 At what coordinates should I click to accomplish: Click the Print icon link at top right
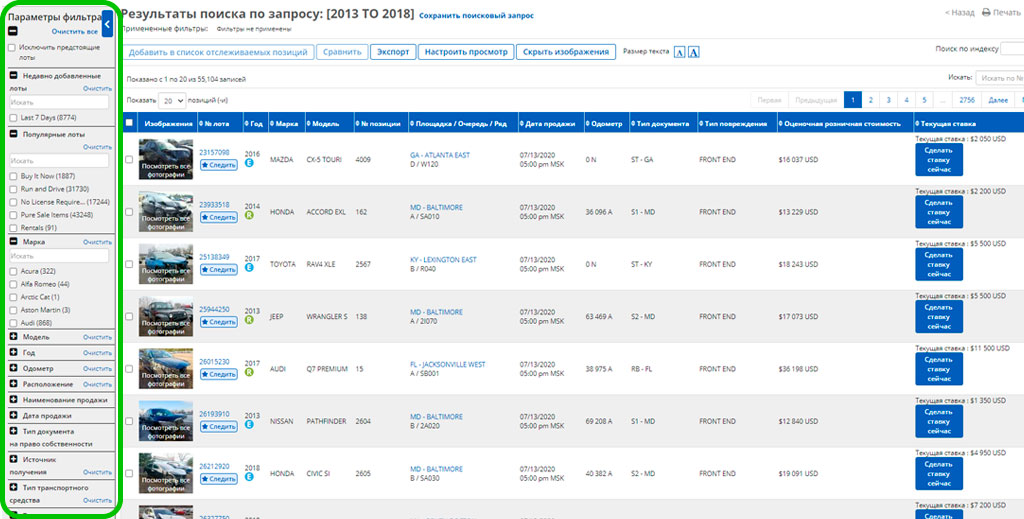[x=1001, y=12]
